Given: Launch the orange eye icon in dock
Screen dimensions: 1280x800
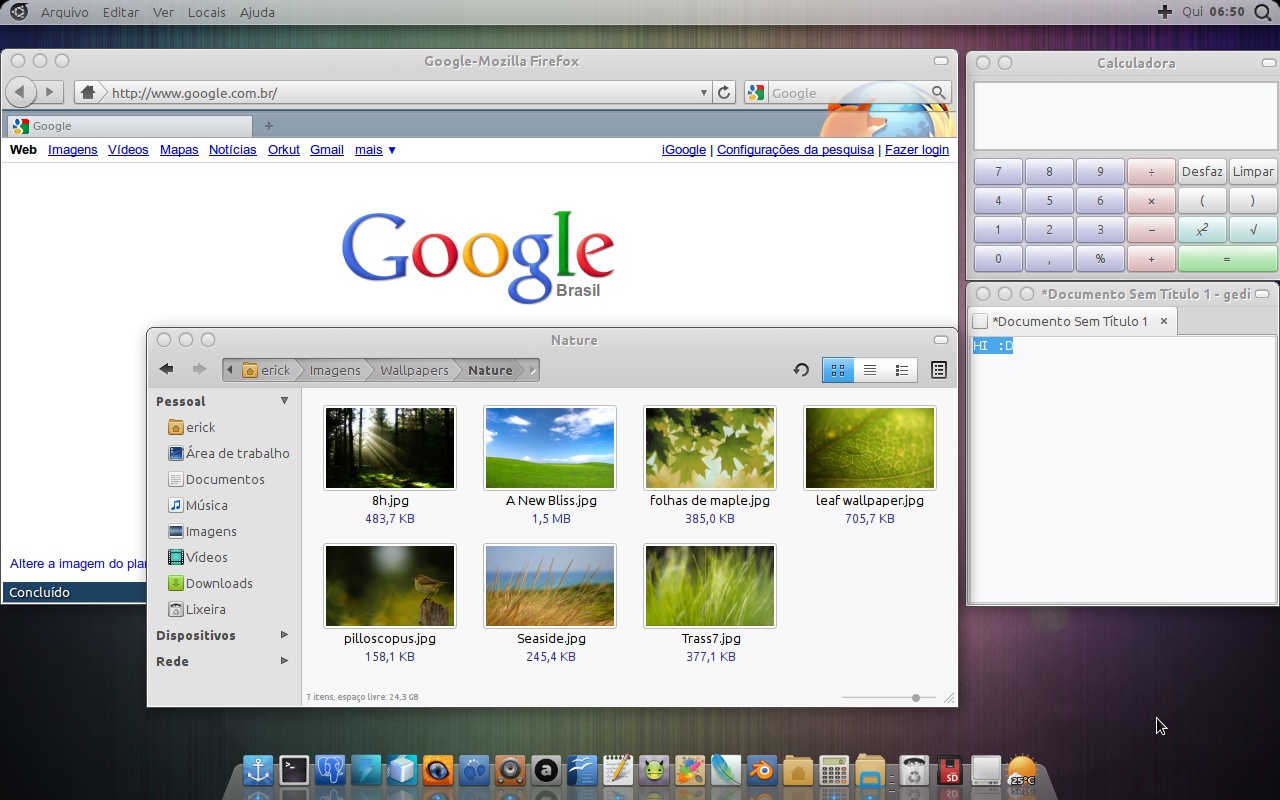Looking at the screenshot, I should [438, 770].
